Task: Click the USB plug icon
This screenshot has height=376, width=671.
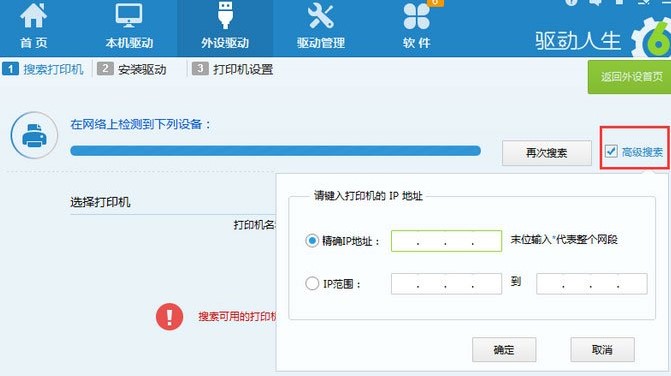Action: click(x=225, y=15)
